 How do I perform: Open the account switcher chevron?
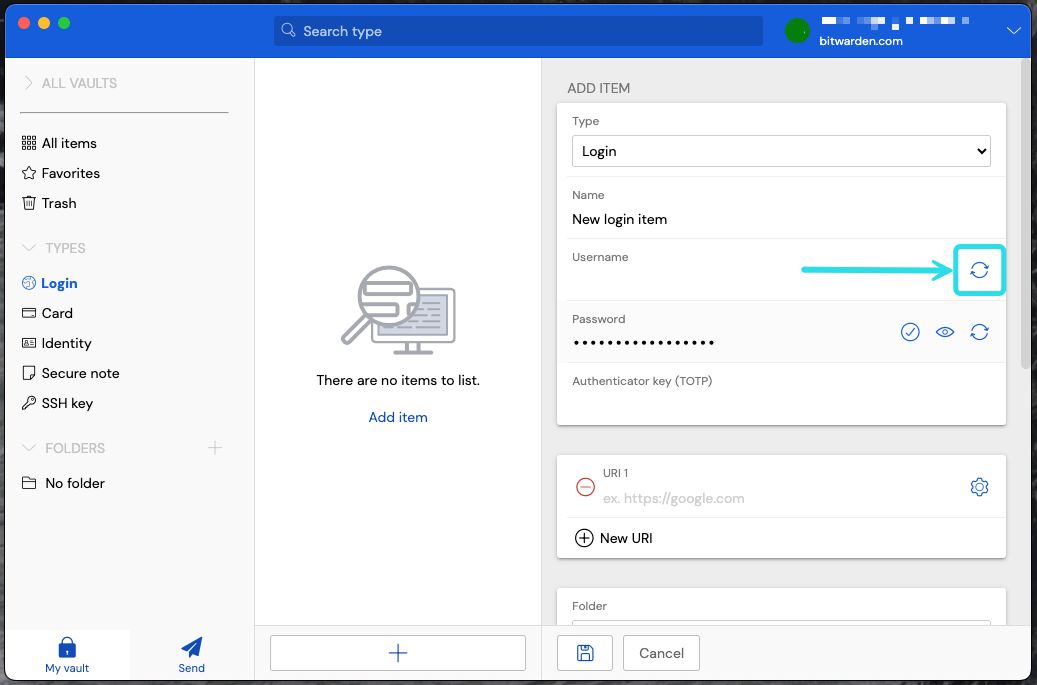coord(1013,31)
